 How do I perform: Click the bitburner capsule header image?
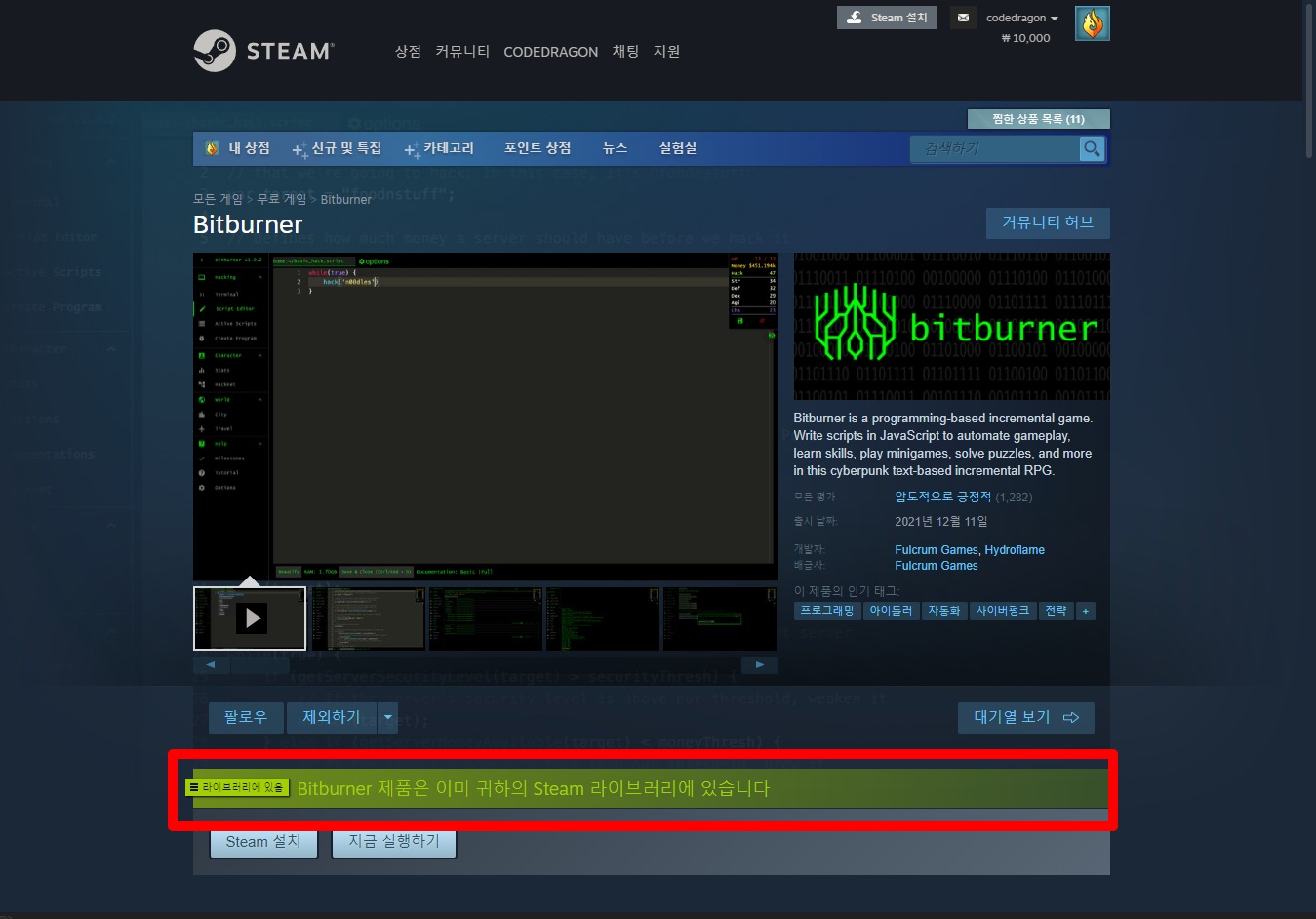tap(951, 326)
